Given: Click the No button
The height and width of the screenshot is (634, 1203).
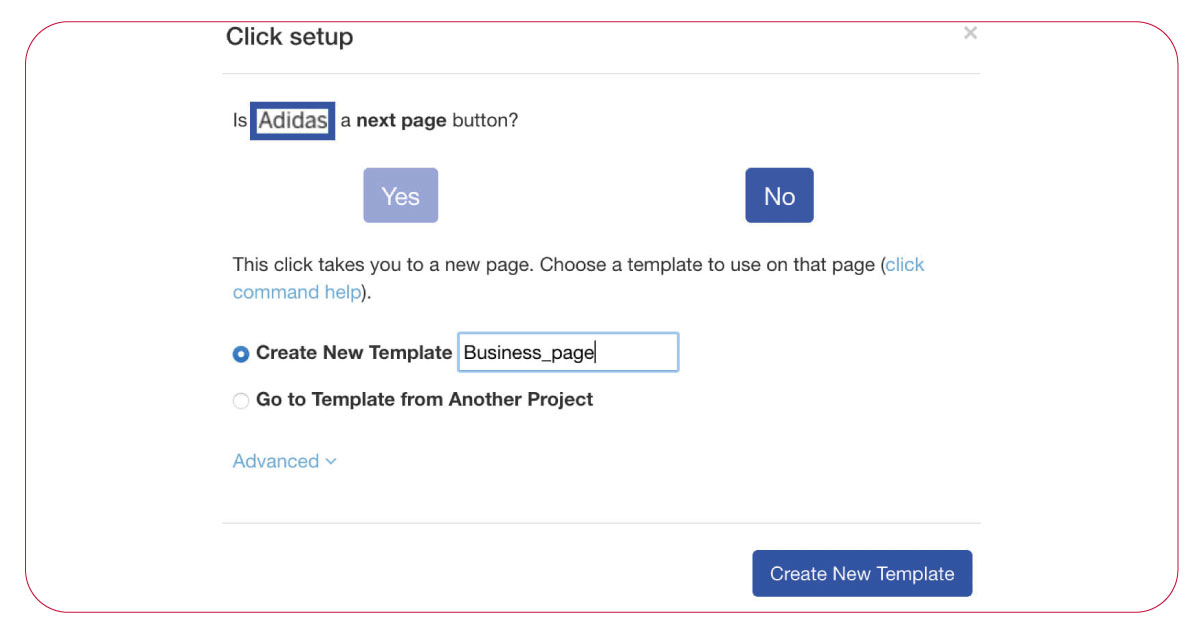Looking at the screenshot, I should [779, 195].
